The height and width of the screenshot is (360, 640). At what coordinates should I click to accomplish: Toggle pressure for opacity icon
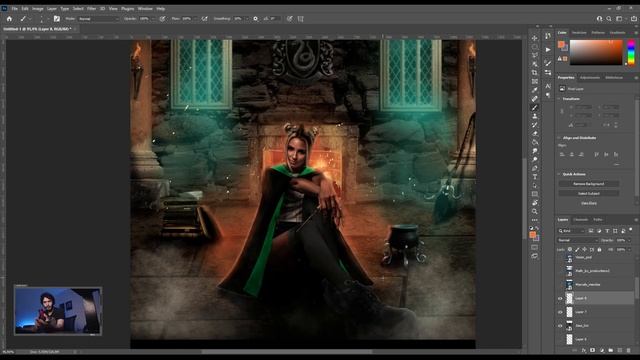(x=162, y=19)
